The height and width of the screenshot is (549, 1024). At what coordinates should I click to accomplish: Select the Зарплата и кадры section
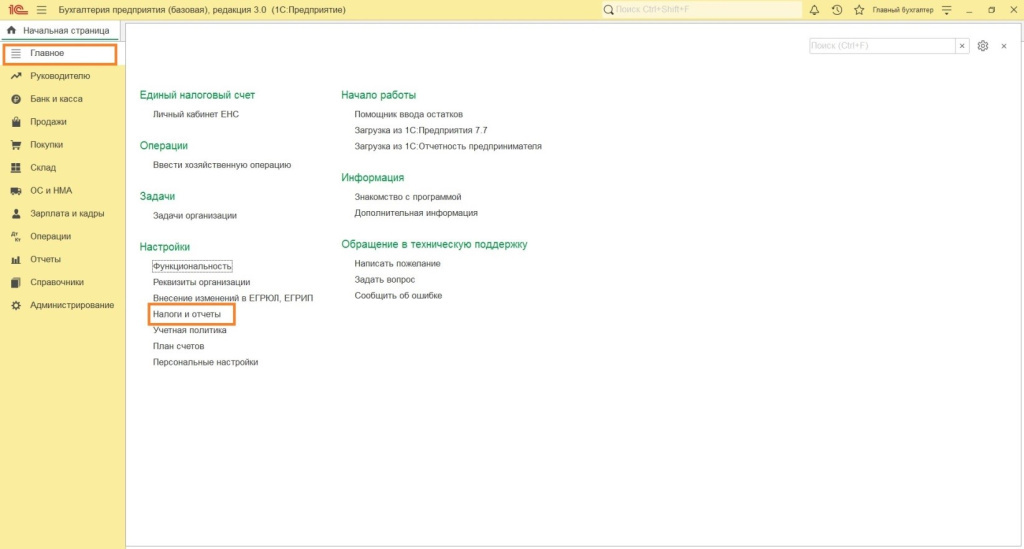tap(67, 214)
